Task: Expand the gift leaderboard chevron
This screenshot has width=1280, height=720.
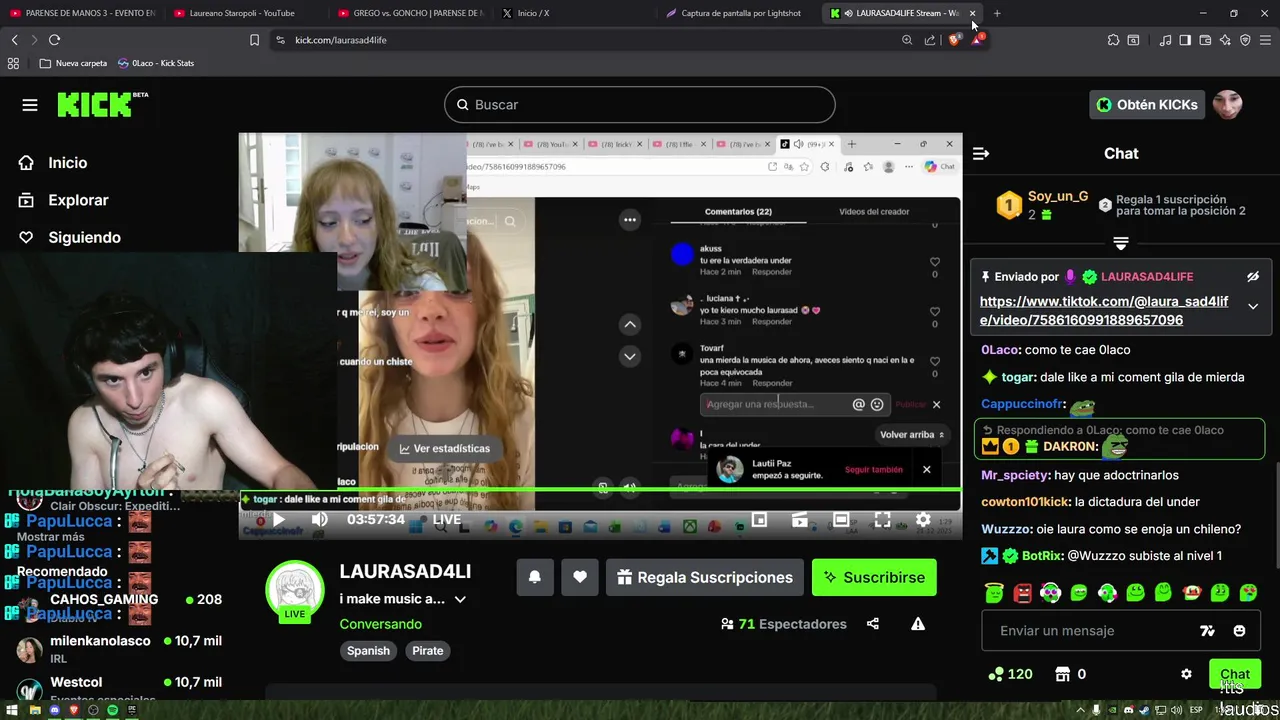Action: click(1121, 244)
